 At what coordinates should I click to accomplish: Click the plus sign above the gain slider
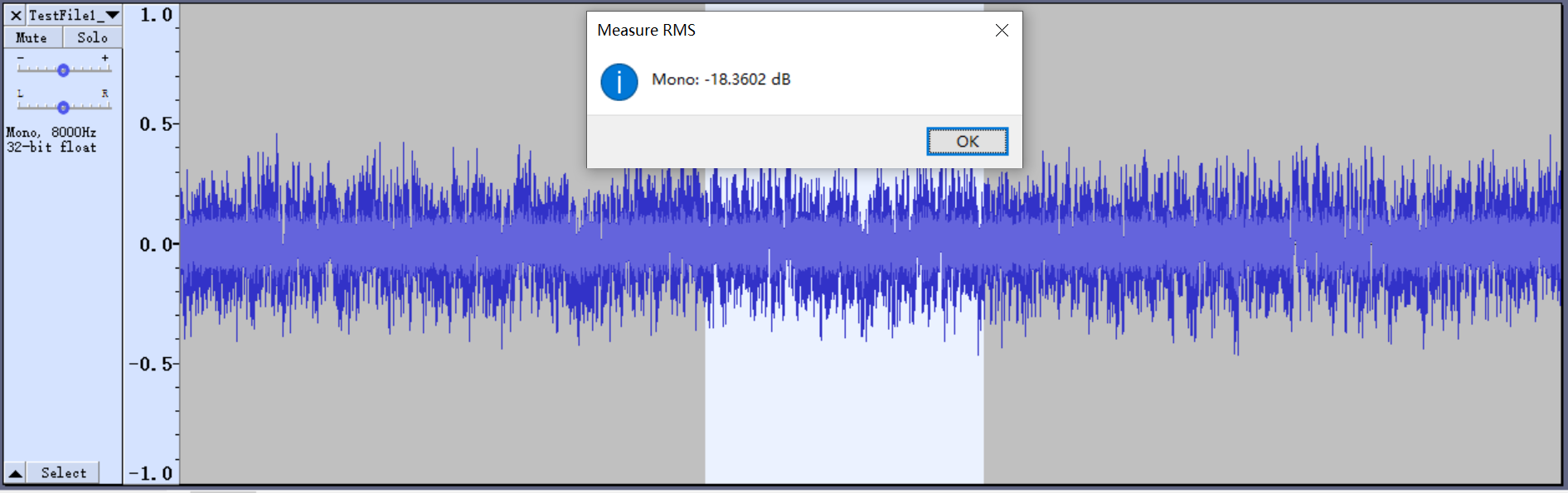(x=104, y=58)
